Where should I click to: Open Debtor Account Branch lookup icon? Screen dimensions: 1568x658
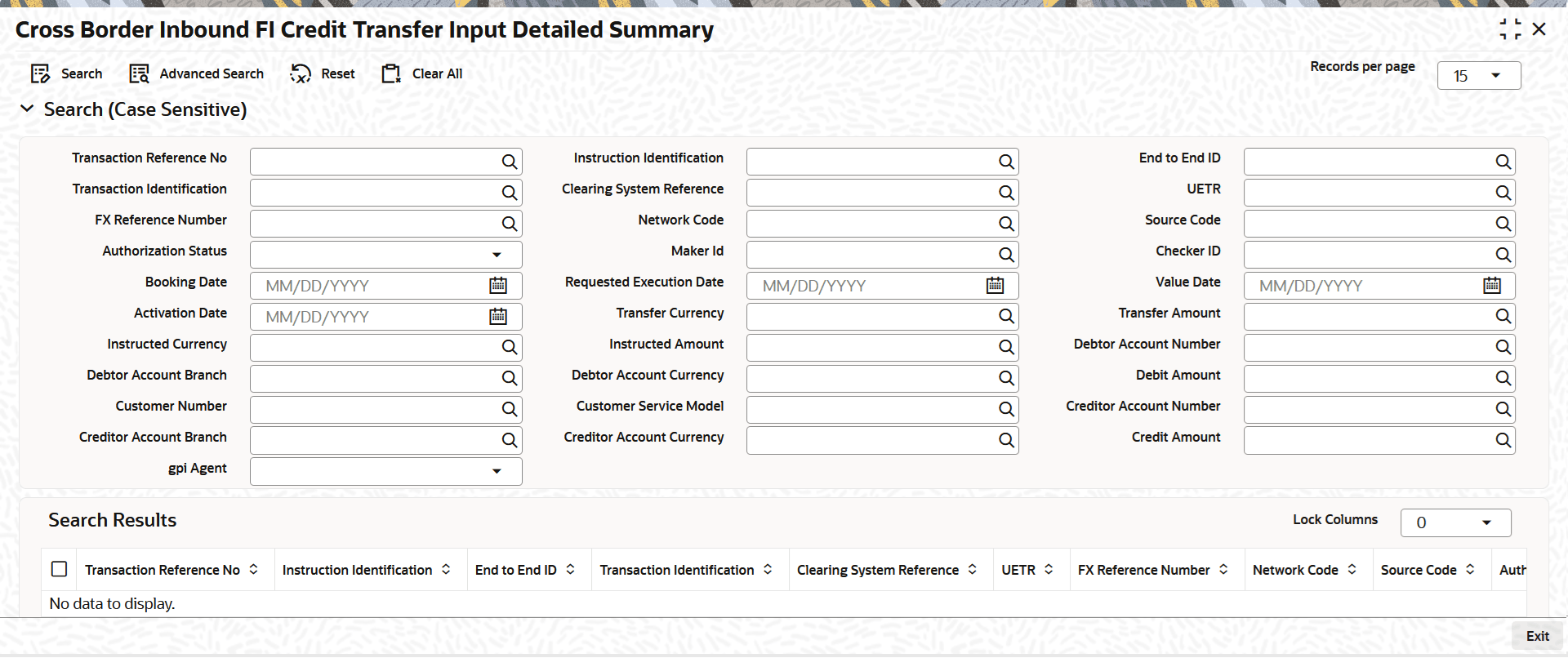[510, 378]
